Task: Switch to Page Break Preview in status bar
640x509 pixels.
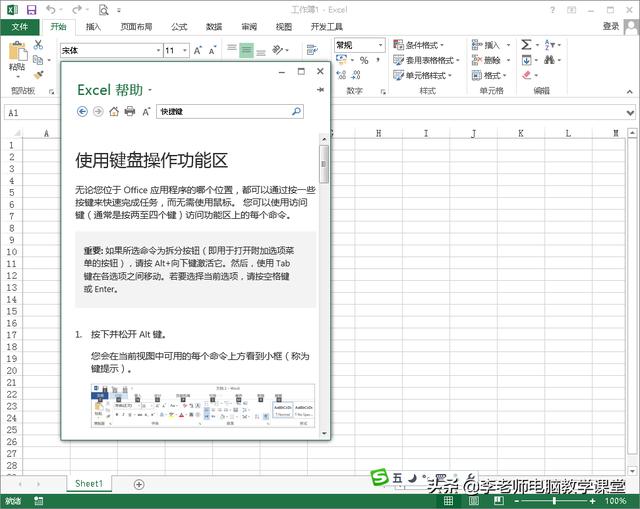Action: pos(499,501)
